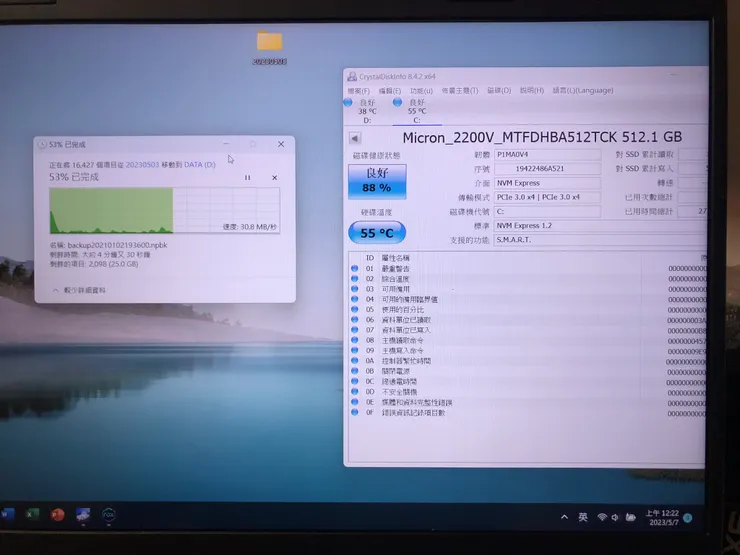
Task: Open the 檔案(F) menu in CrystalDiskInfo
Action: coord(359,91)
